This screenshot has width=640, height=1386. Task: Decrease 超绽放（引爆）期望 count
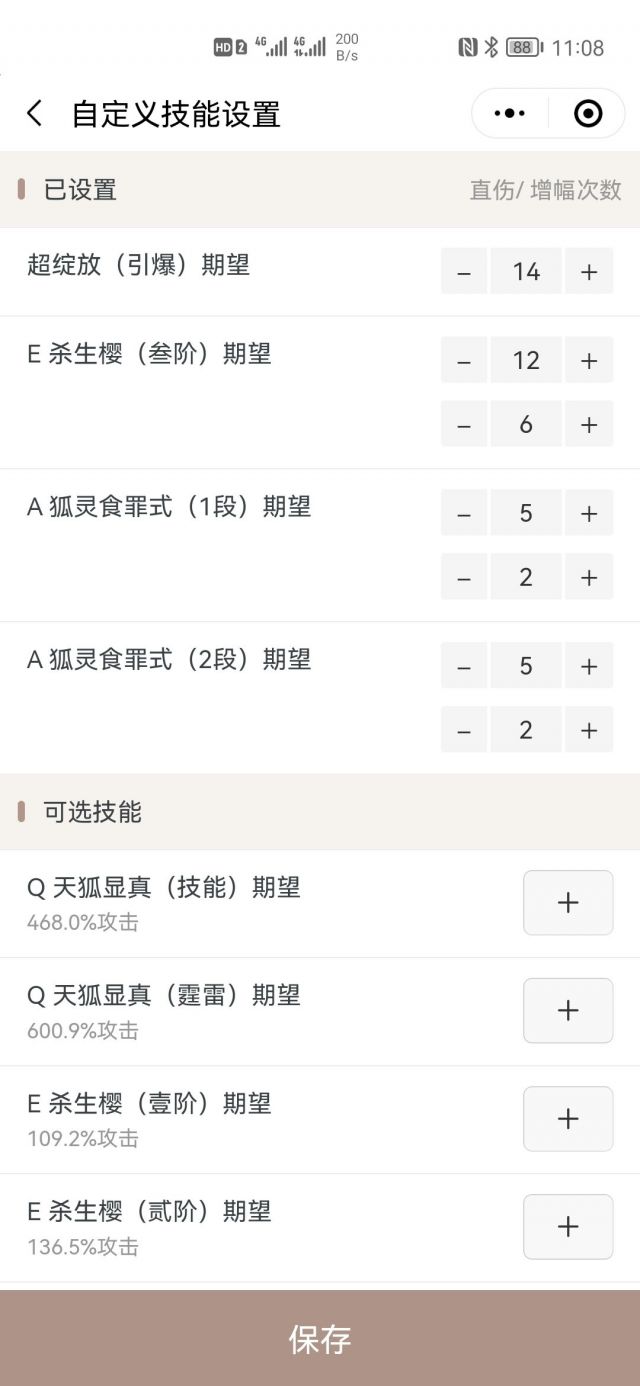[x=464, y=271]
